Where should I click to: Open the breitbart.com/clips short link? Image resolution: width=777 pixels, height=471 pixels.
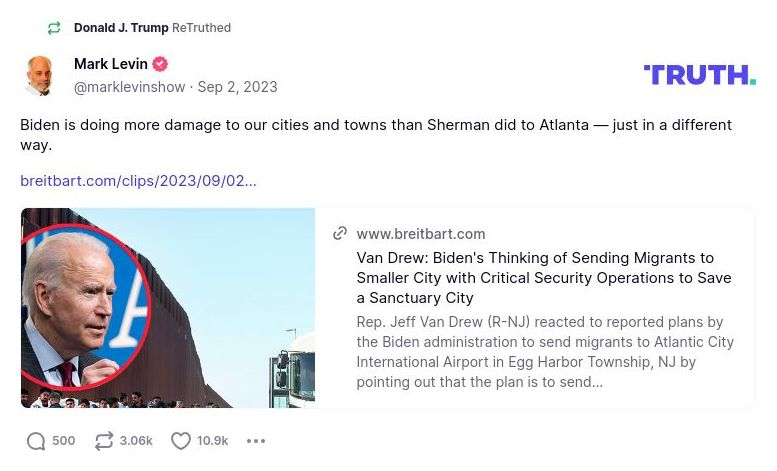(x=138, y=181)
